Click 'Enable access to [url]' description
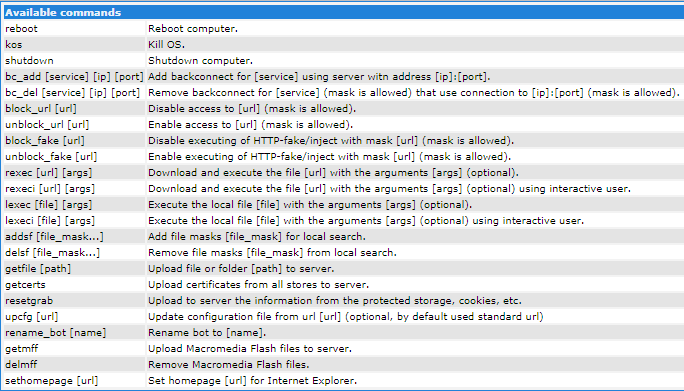Screen dimensions: 684x391 pos(251,125)
